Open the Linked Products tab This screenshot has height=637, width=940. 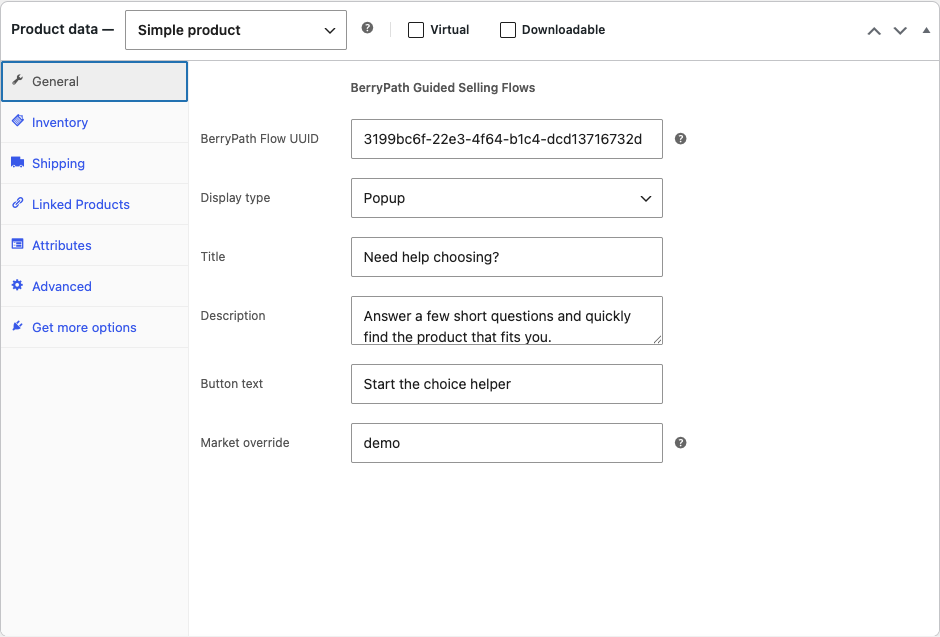[95, 204]
